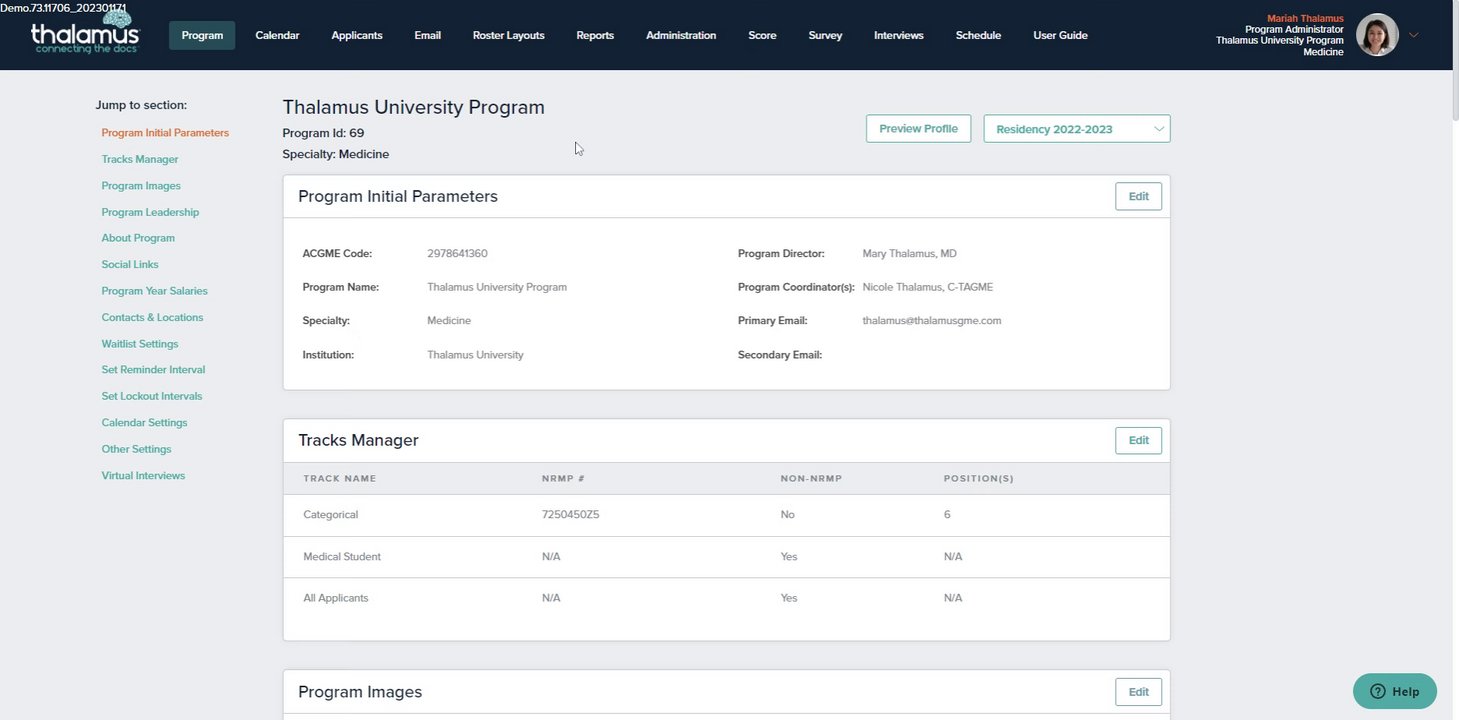Select the Interviews navigation item
Viewport: 1459px width, 720px height.
[898, 35]
